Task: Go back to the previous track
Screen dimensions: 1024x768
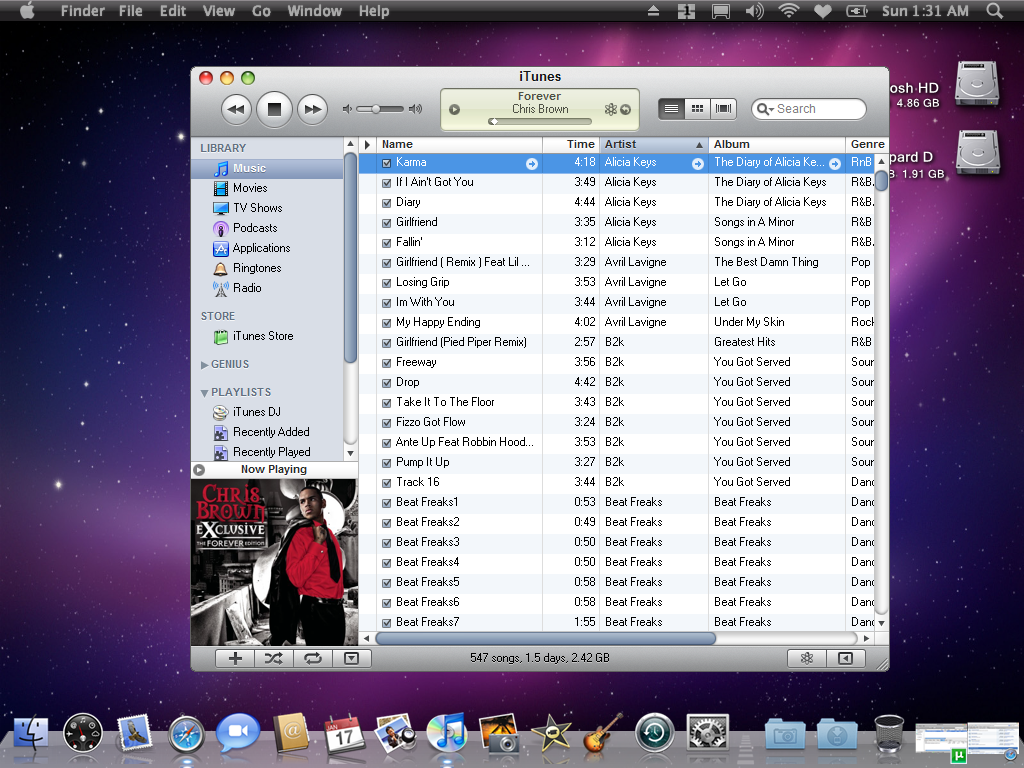Action: coord(236,109)
